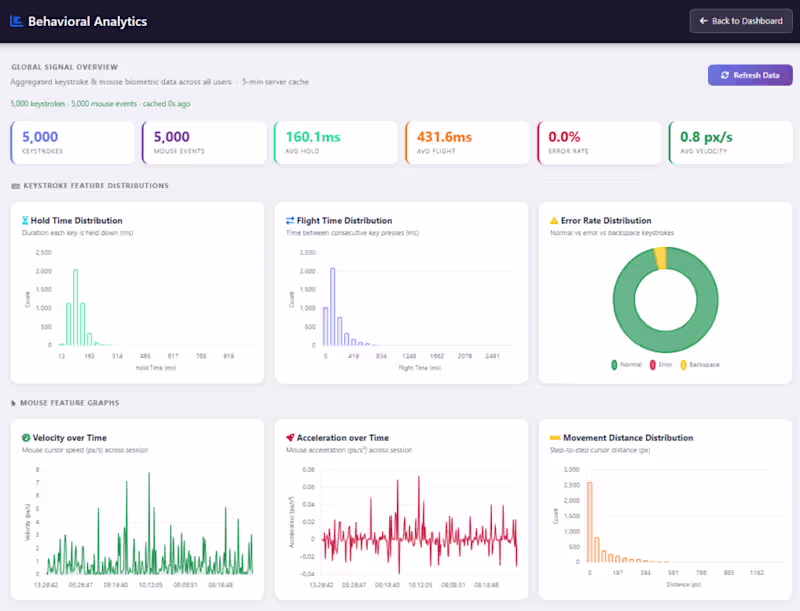Click the Velocity over Time title
Image resolution: width=800 pixels, height=611 pixels.
(70, 438)
